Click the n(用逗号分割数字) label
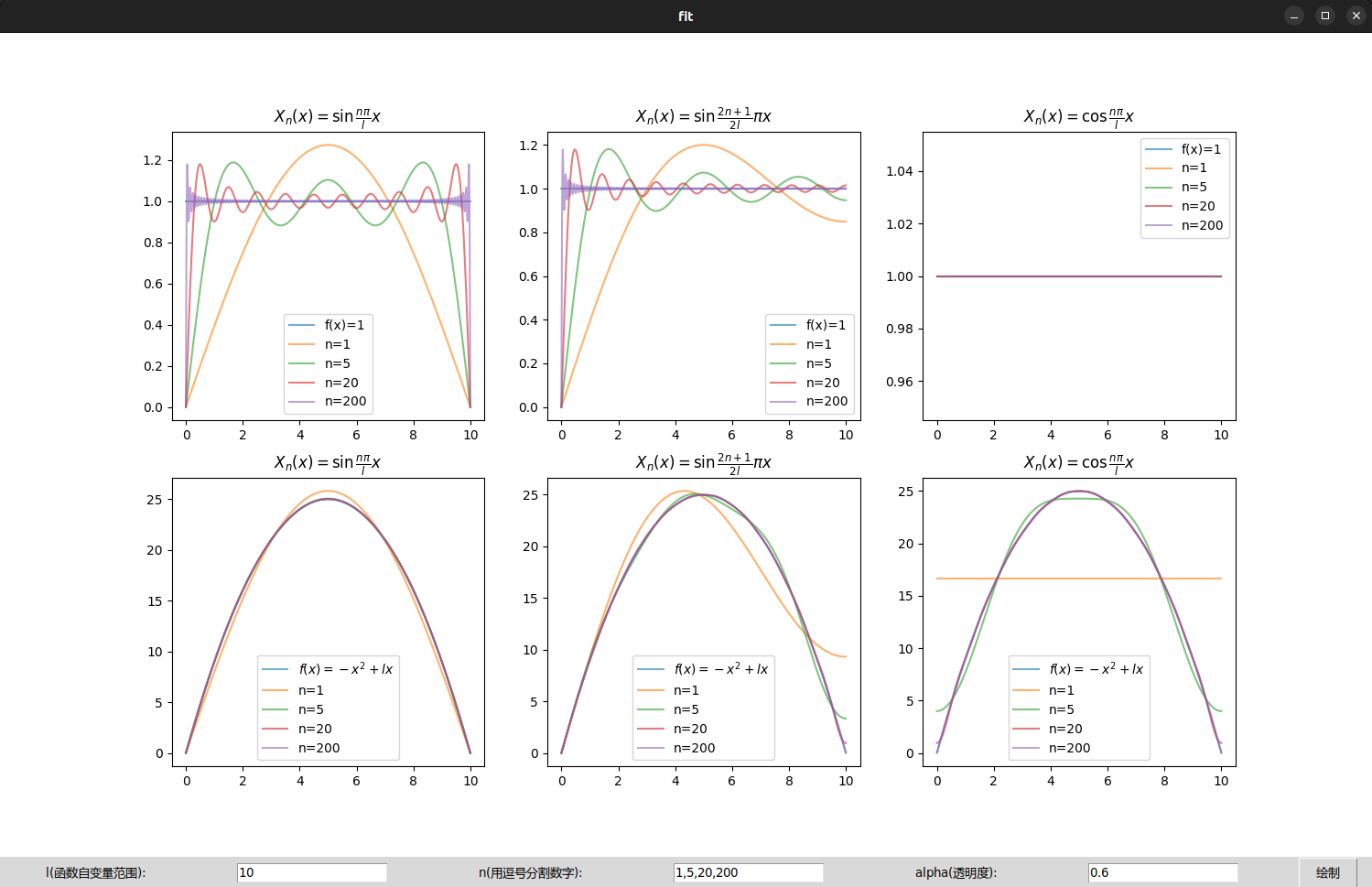This screenshot has width=1372, height=887. [x=531, y=872]
